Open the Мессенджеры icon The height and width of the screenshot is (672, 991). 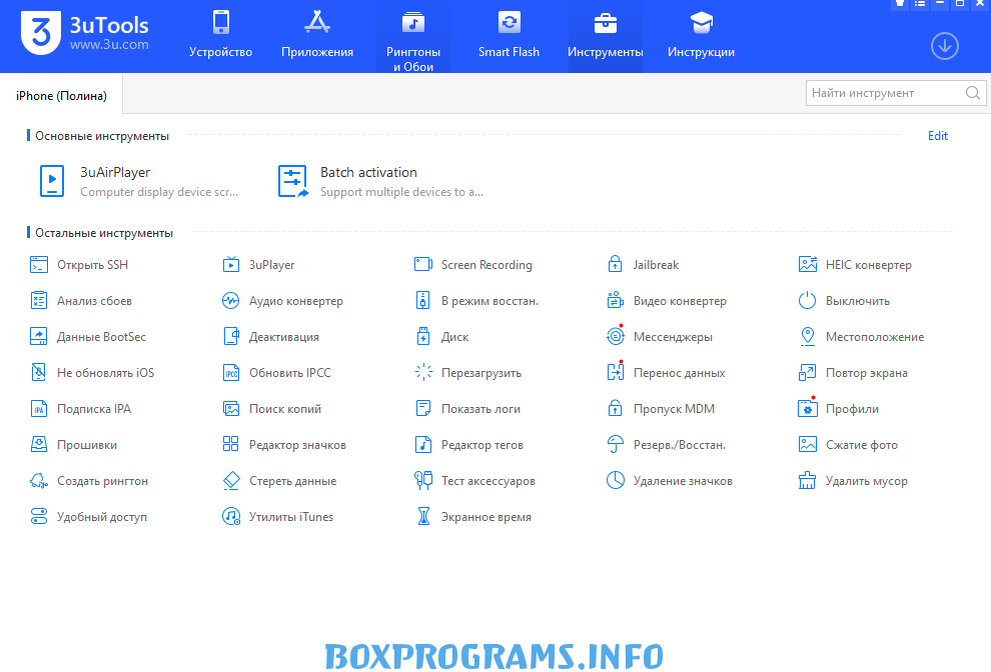615,337
